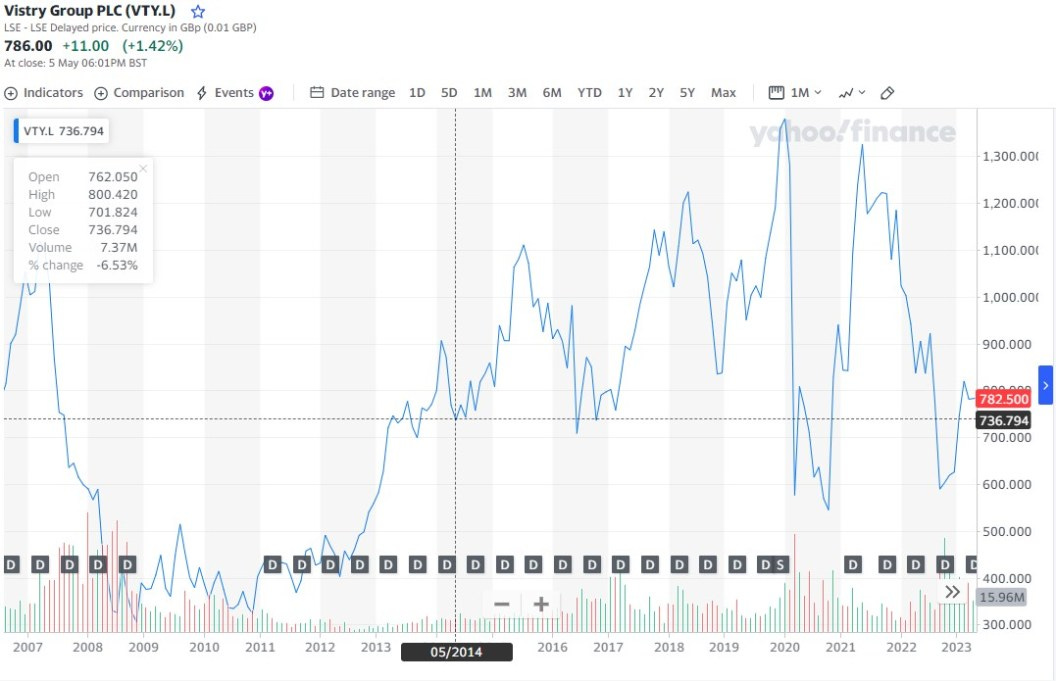Select the YTD time range
Image resolution: width=1056 pixels, height=681 pixels.
[x=589, y=93]
